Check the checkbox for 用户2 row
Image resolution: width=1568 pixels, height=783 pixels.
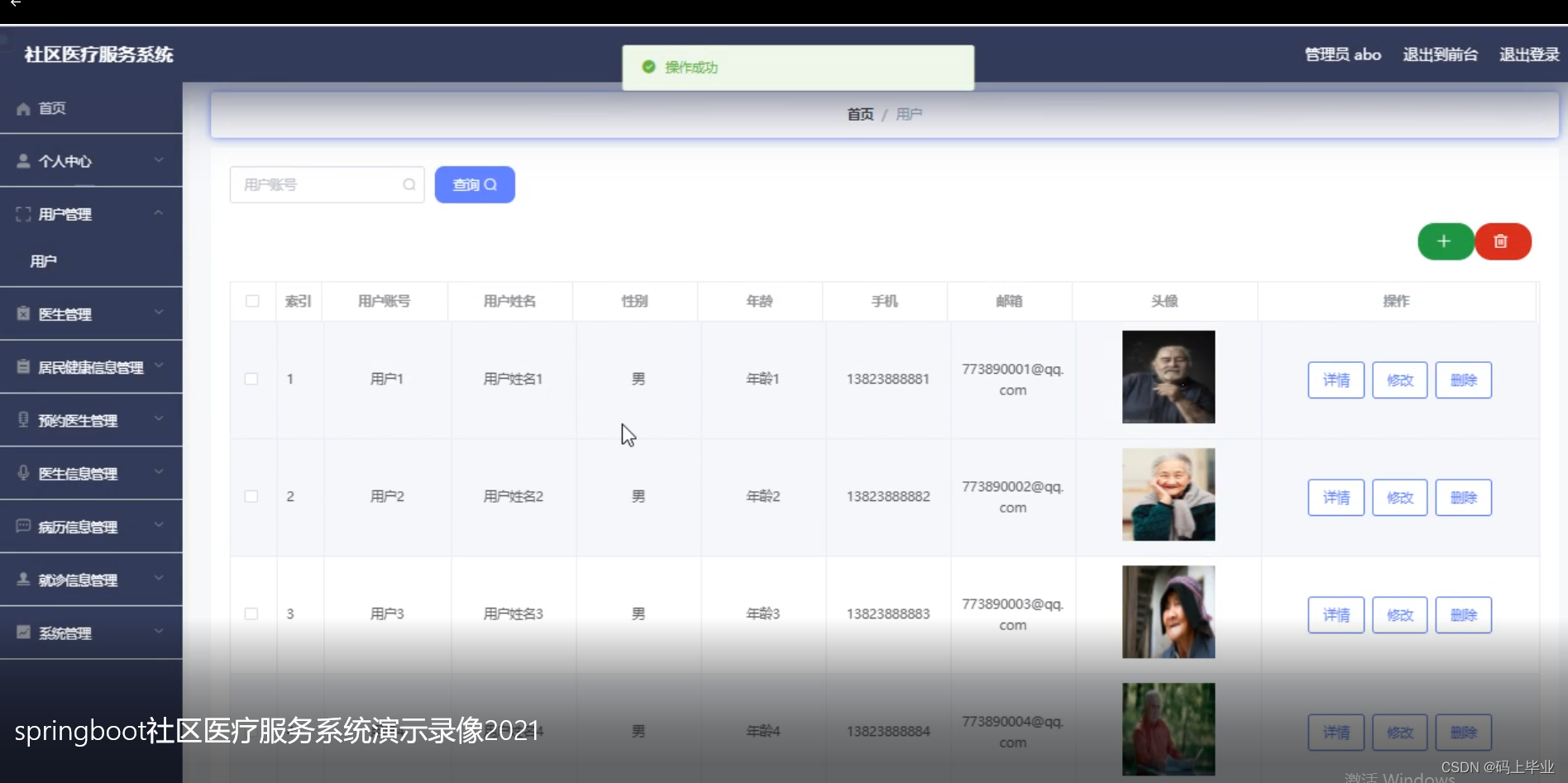point(252,496)
